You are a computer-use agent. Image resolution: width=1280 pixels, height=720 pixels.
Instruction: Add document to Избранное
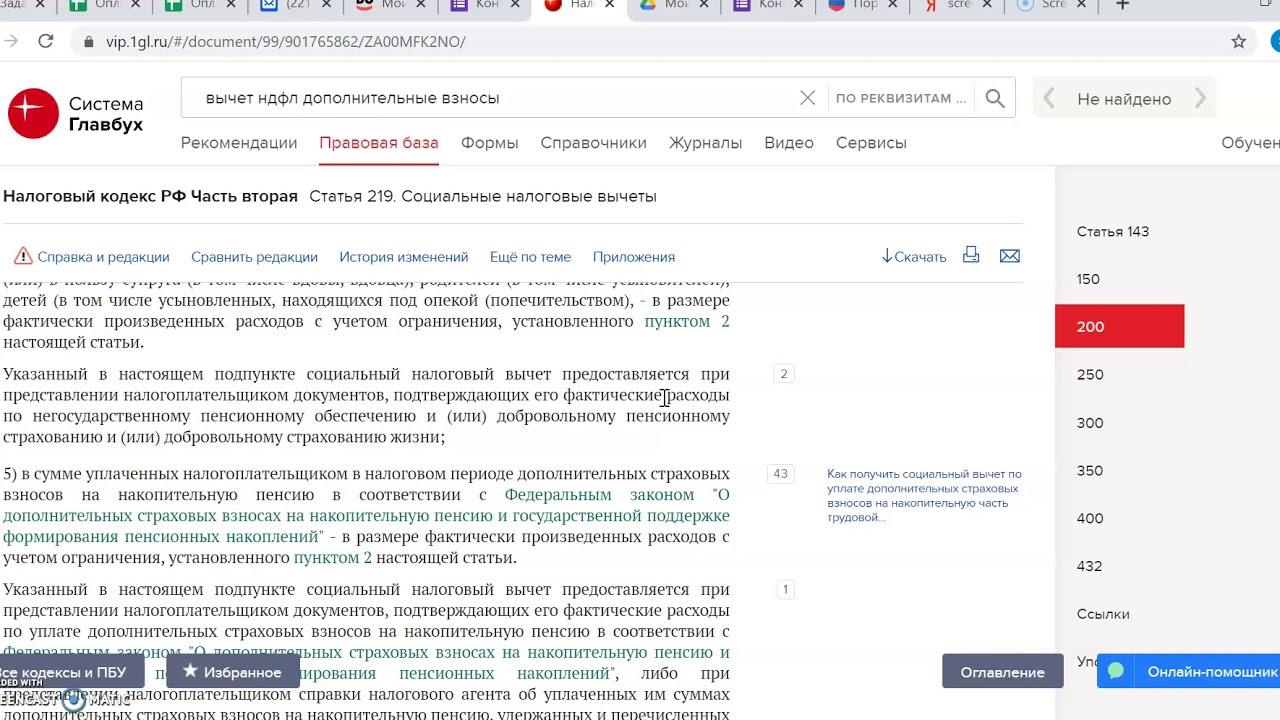pos(232,672)
